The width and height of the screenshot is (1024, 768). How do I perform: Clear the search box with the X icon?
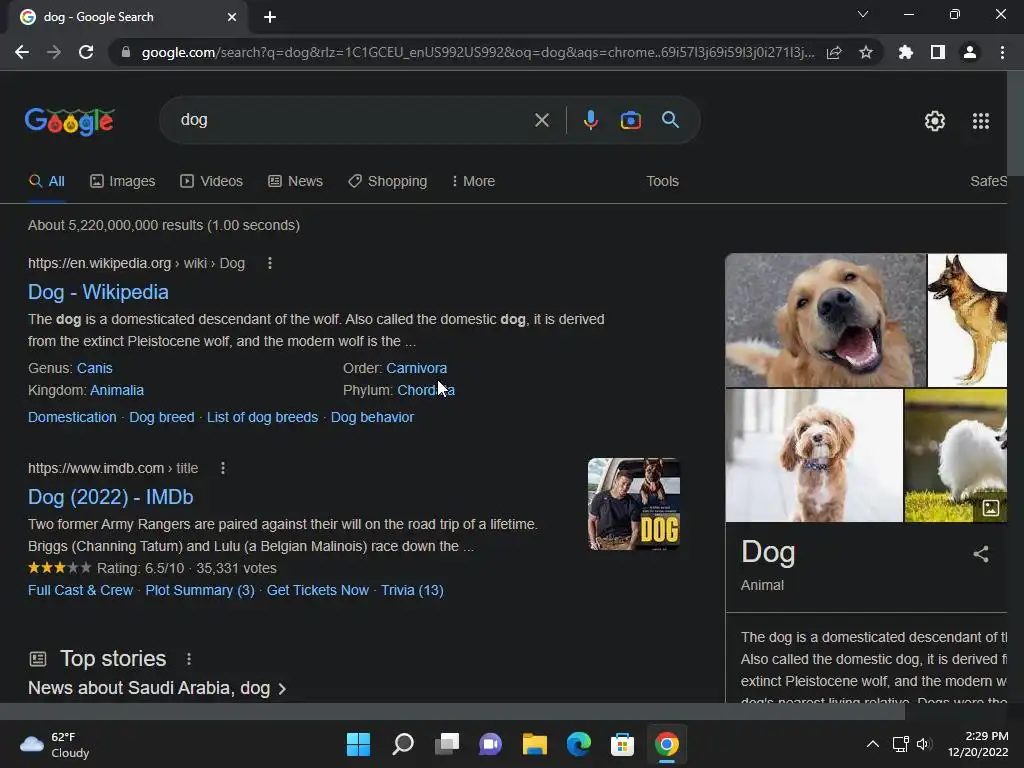coord(541,120)
